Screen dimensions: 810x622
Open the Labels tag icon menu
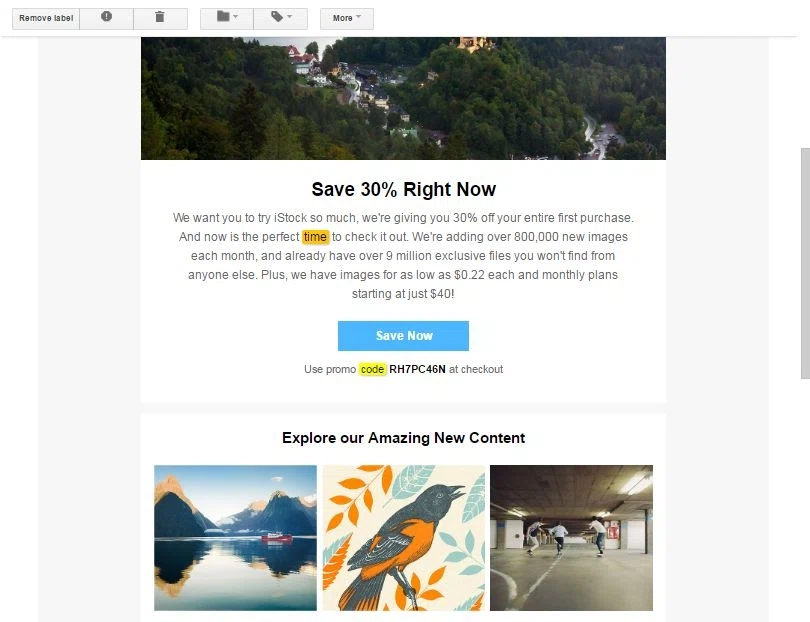(281, 18)
